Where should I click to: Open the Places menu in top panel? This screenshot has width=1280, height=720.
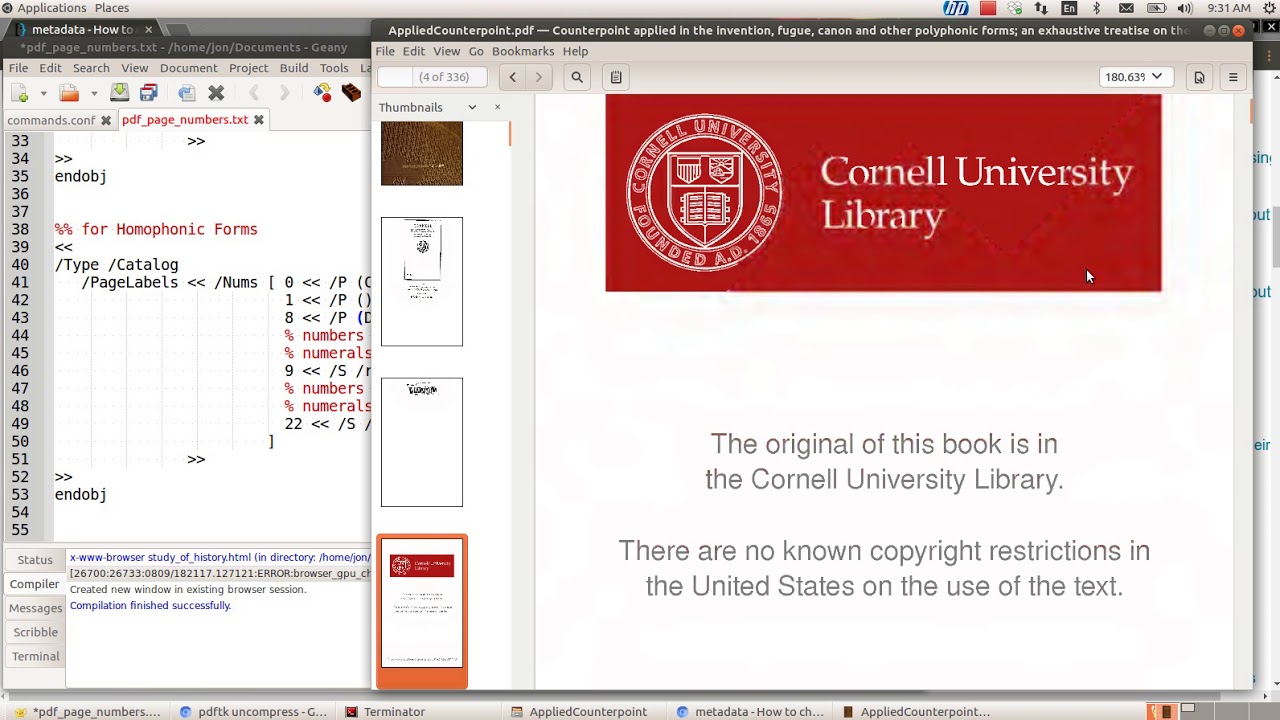click(112, 8)
